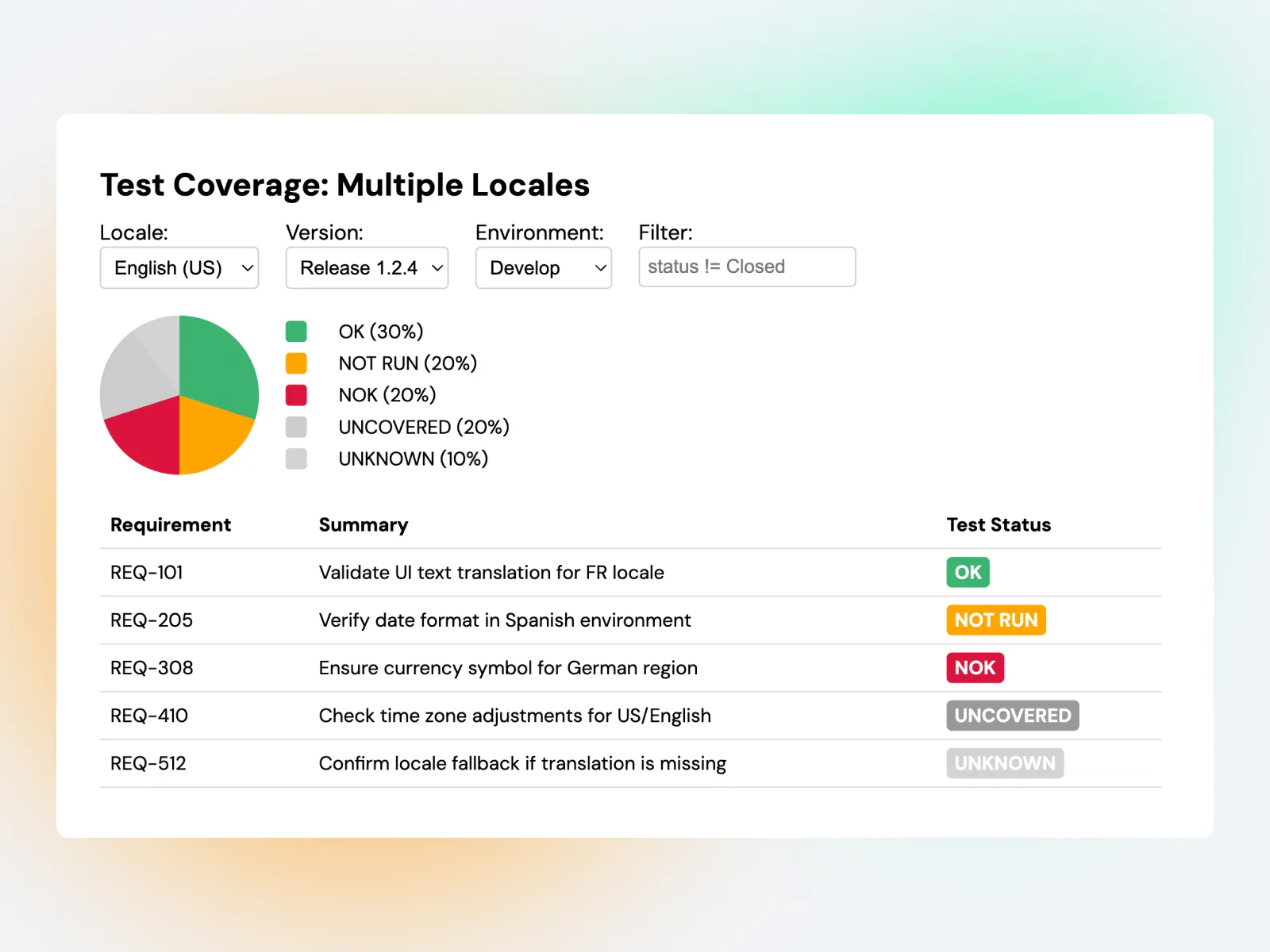The width and height of the screenshot is (1270, 952).
Task: Click the gray UNCOVERED legend swatch
Action: pyautogui.click(x=295, y=426)
